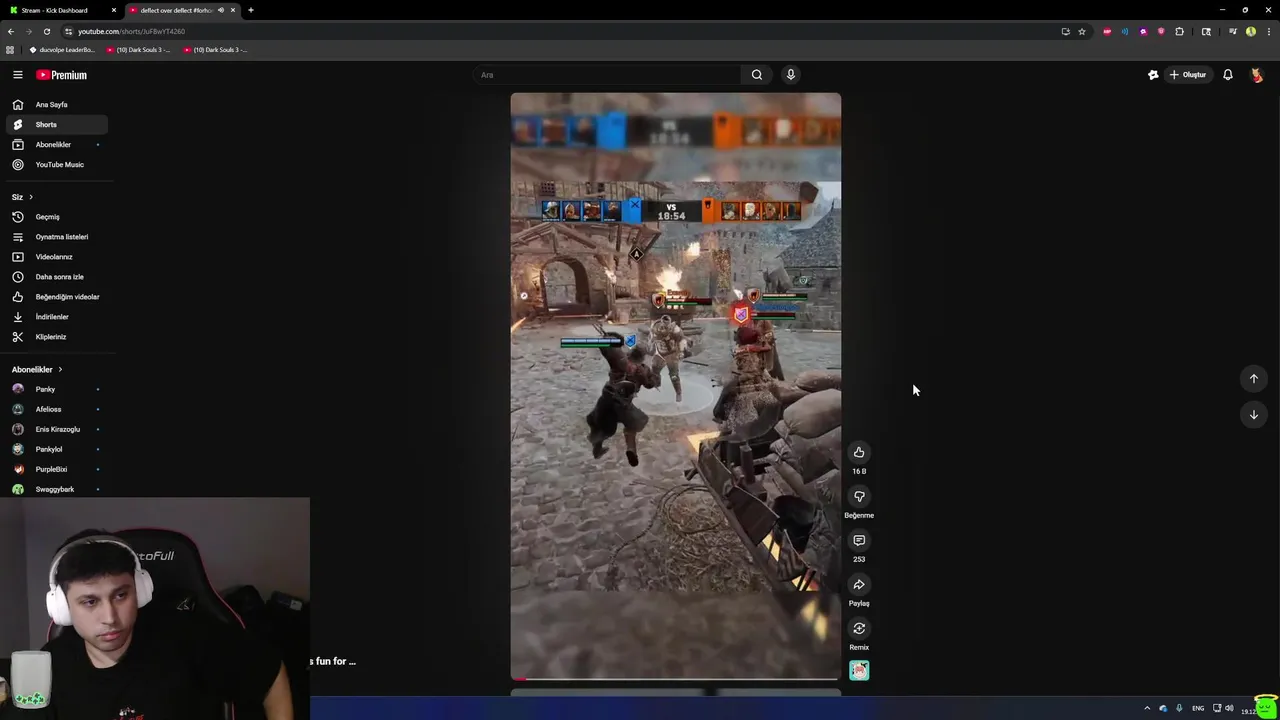Image resolution: width=1280 pixels, height=720 pixels.
Task: Open YouTube notifications bell
Action: click(x=1228, y=75)
